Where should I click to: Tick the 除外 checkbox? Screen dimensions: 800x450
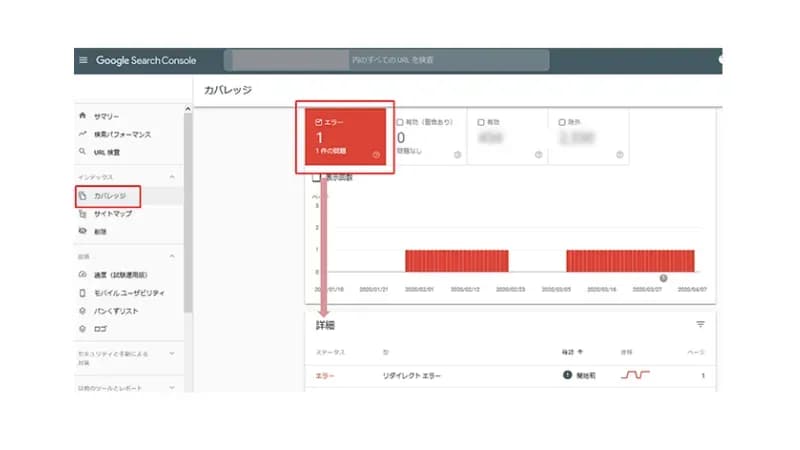tap(564, 122)
